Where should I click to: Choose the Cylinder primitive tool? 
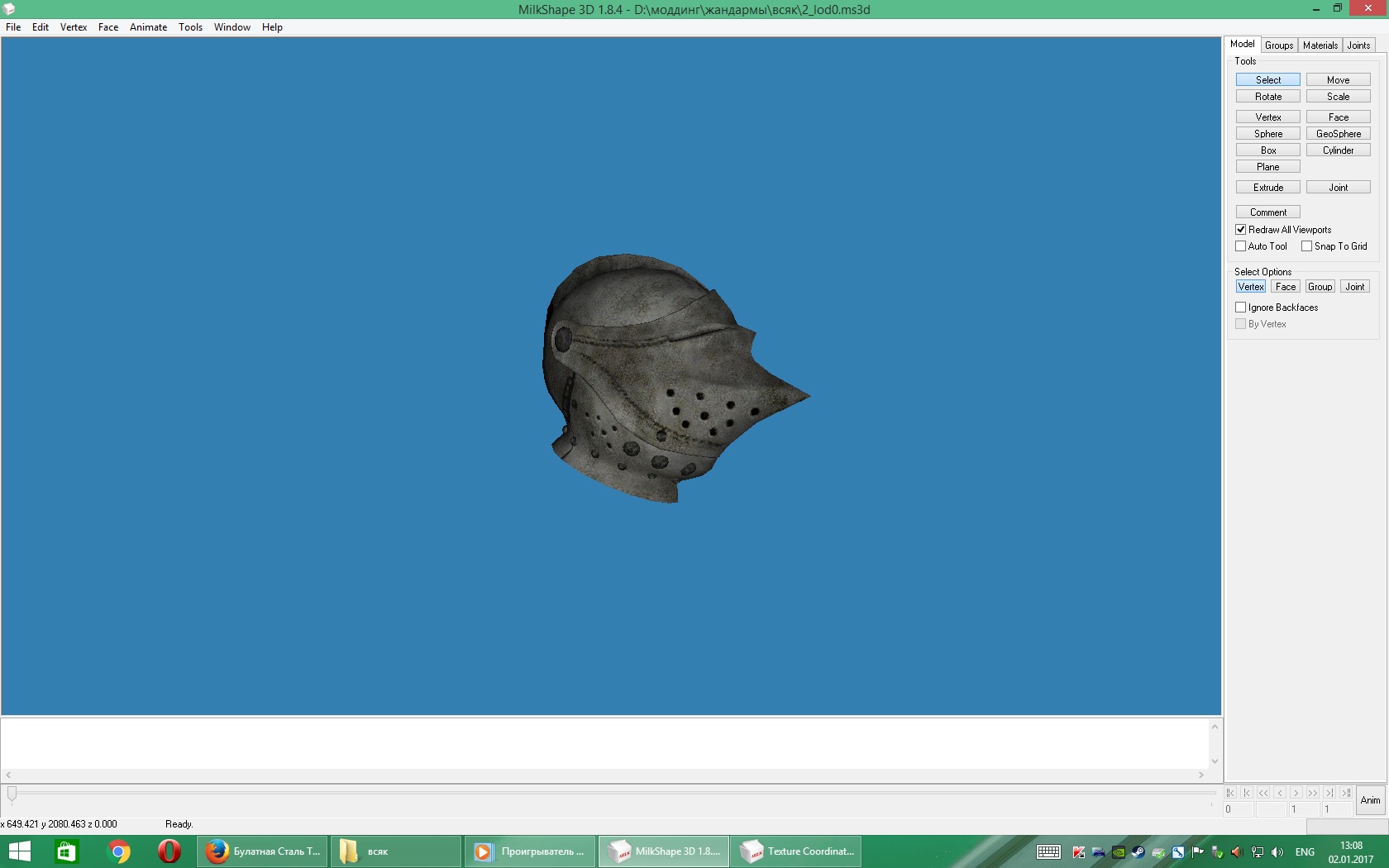[x=1339, y=150]
